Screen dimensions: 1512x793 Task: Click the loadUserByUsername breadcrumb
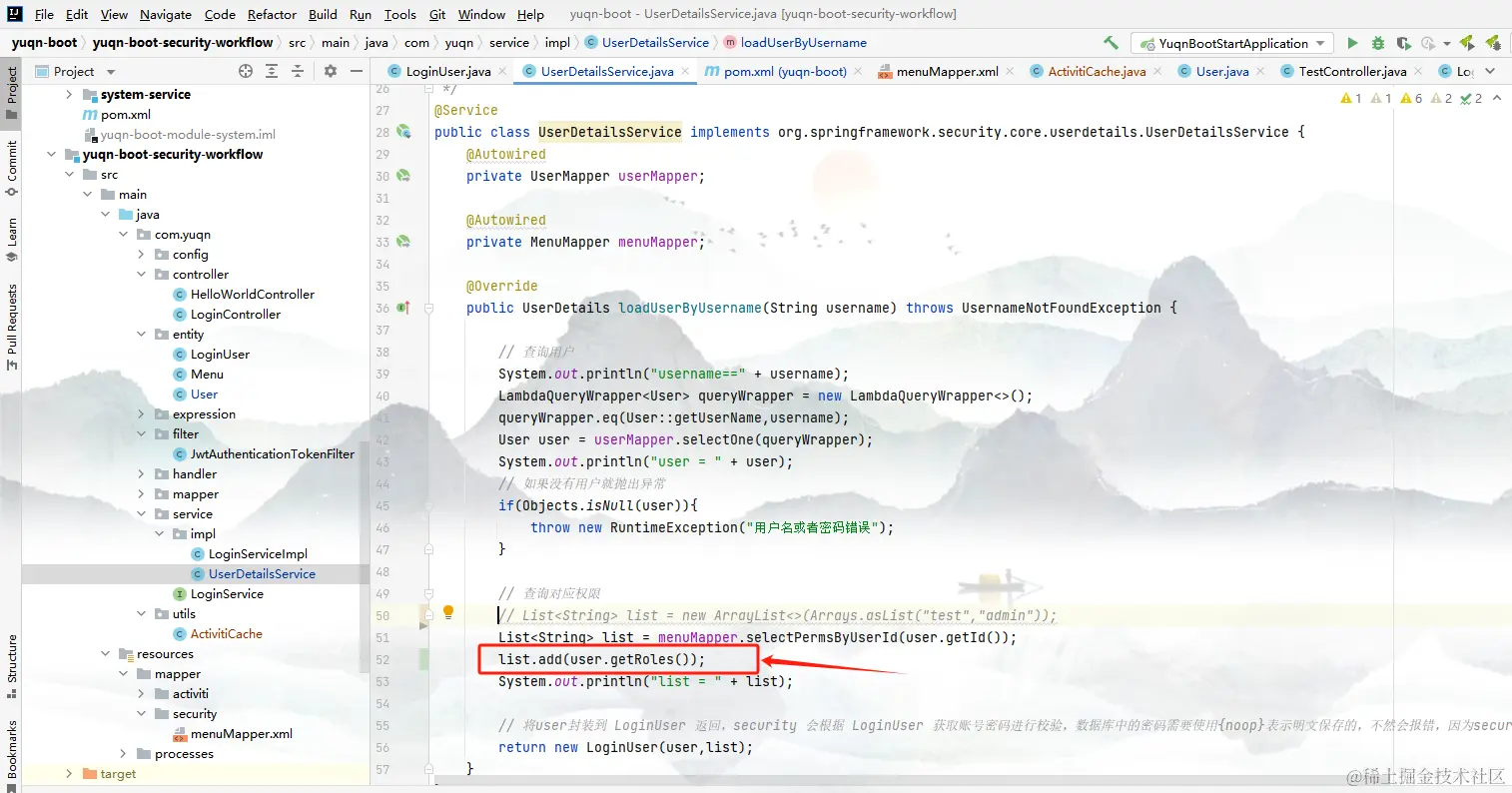(795, 42)
